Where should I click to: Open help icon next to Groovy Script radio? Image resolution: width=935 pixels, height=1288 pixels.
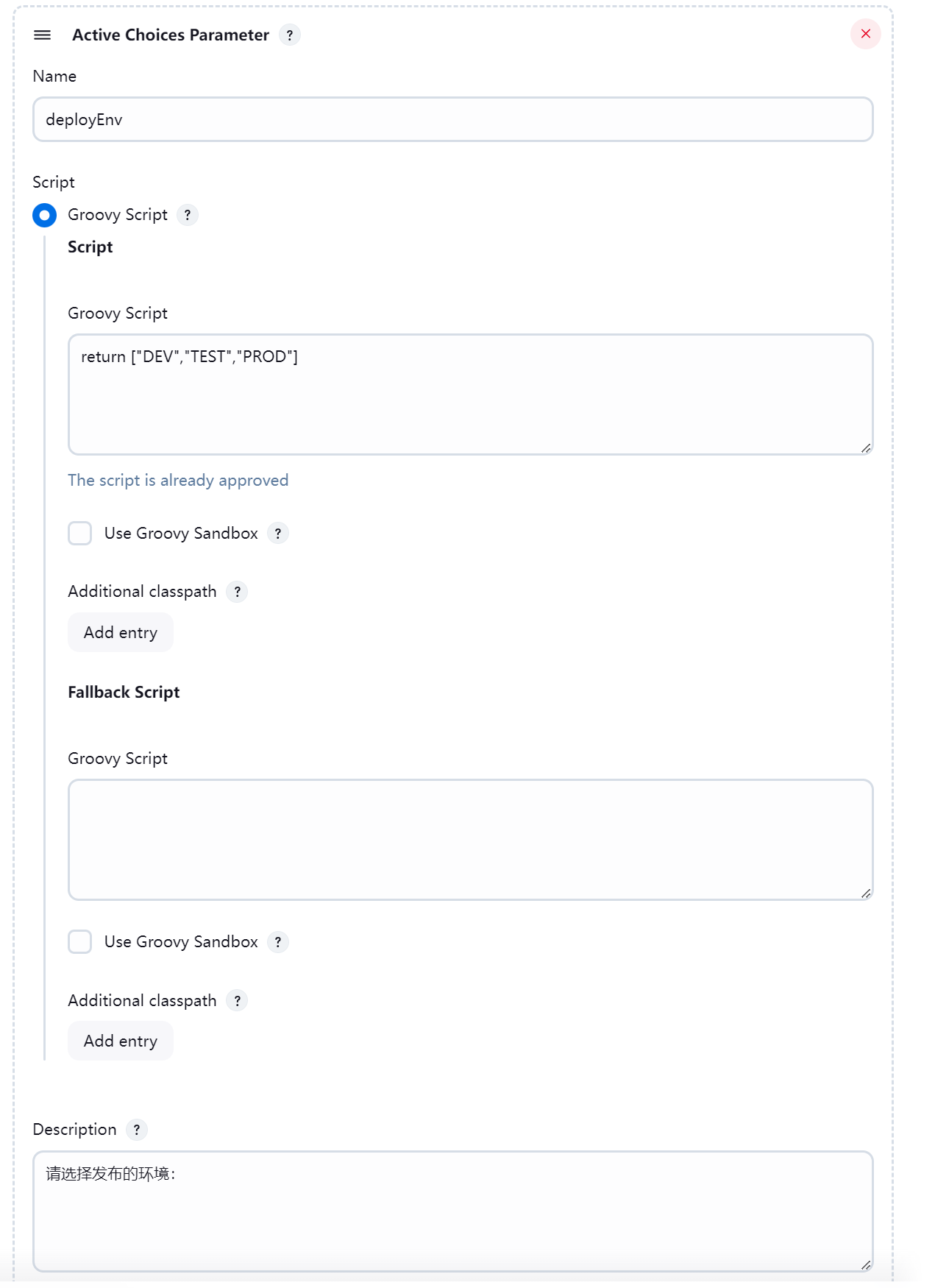click(x=188, y=215)
